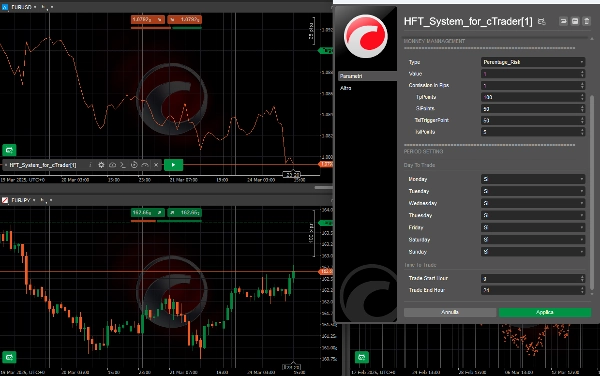This screenshot has height=376, width=600.
Task: Open the Thursday dropdown
Action: [x=533, y=215]
